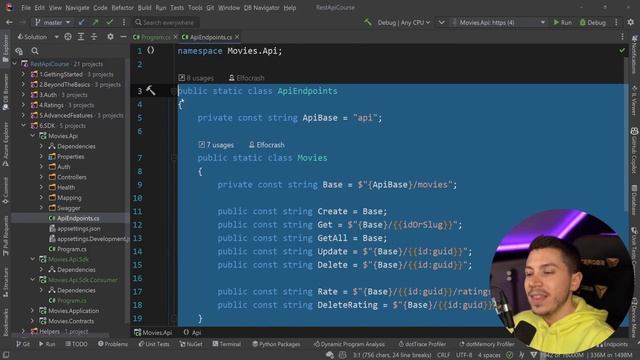
Task: Click the collapse all icon in Solution panel
Action: coord(94,37)
